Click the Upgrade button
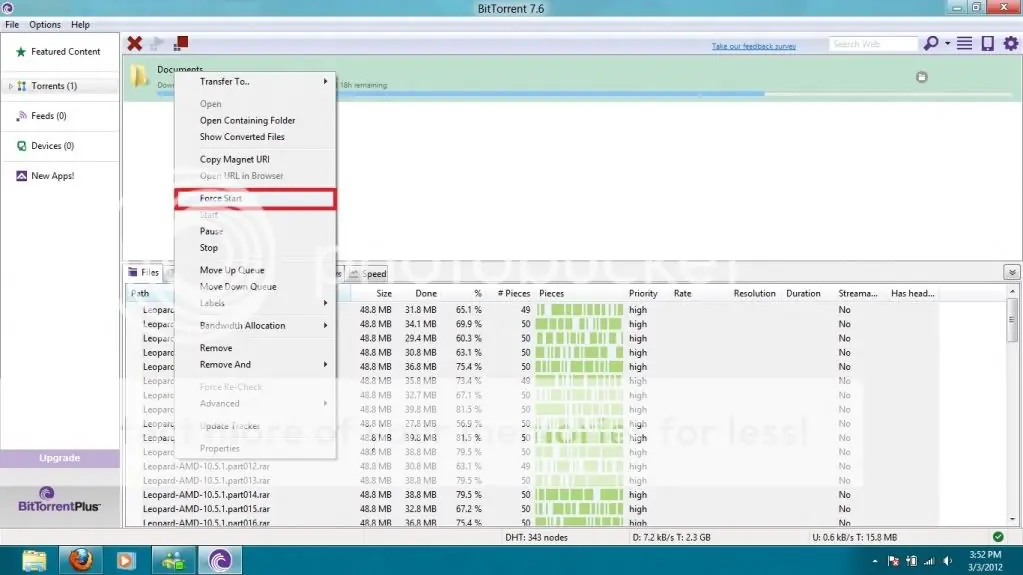This screenshot has height=575, width=1023. [x=59, y=458]
